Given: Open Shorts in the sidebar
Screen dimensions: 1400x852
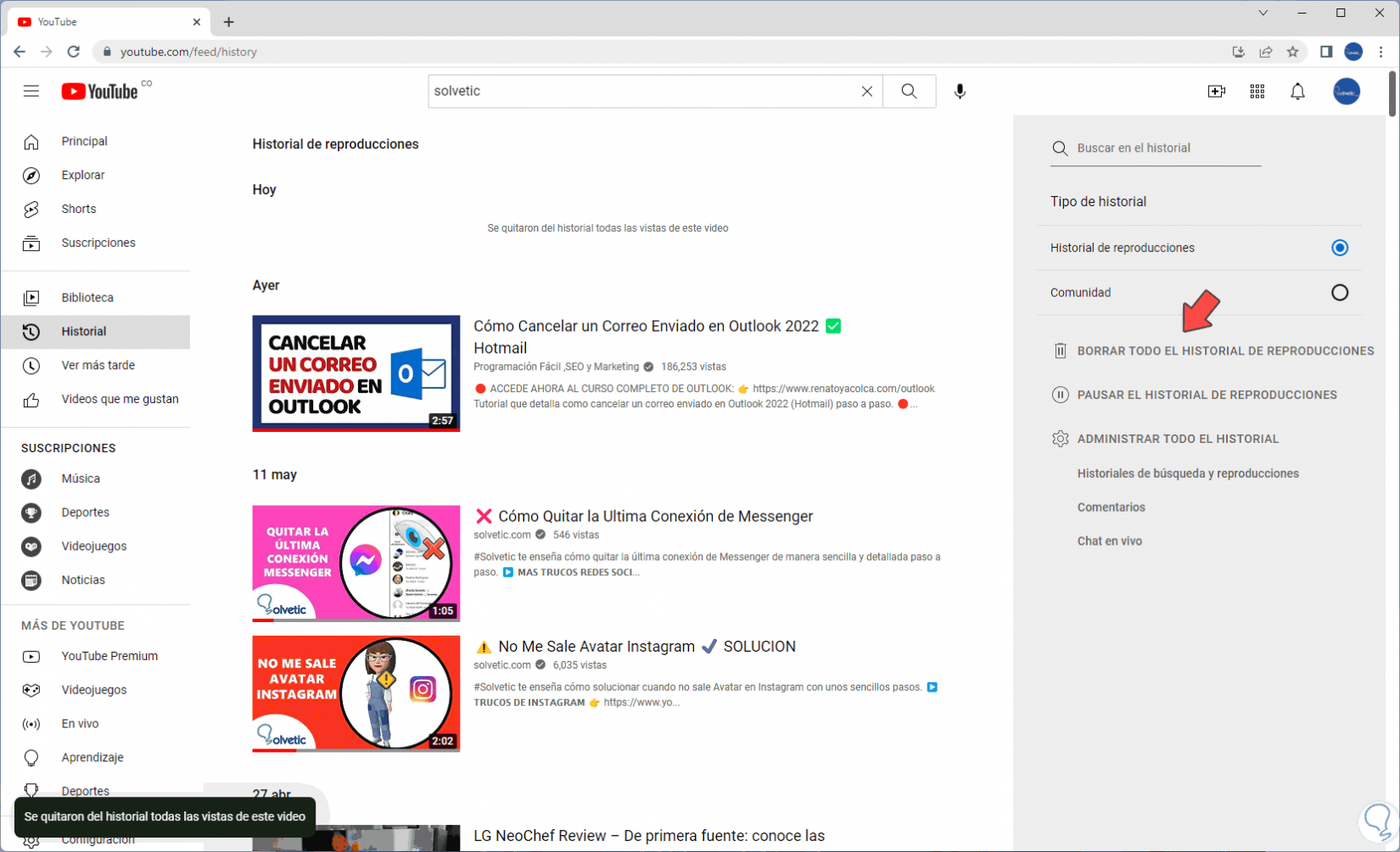Looking at the screenshot, I should [x=96, y=210].
